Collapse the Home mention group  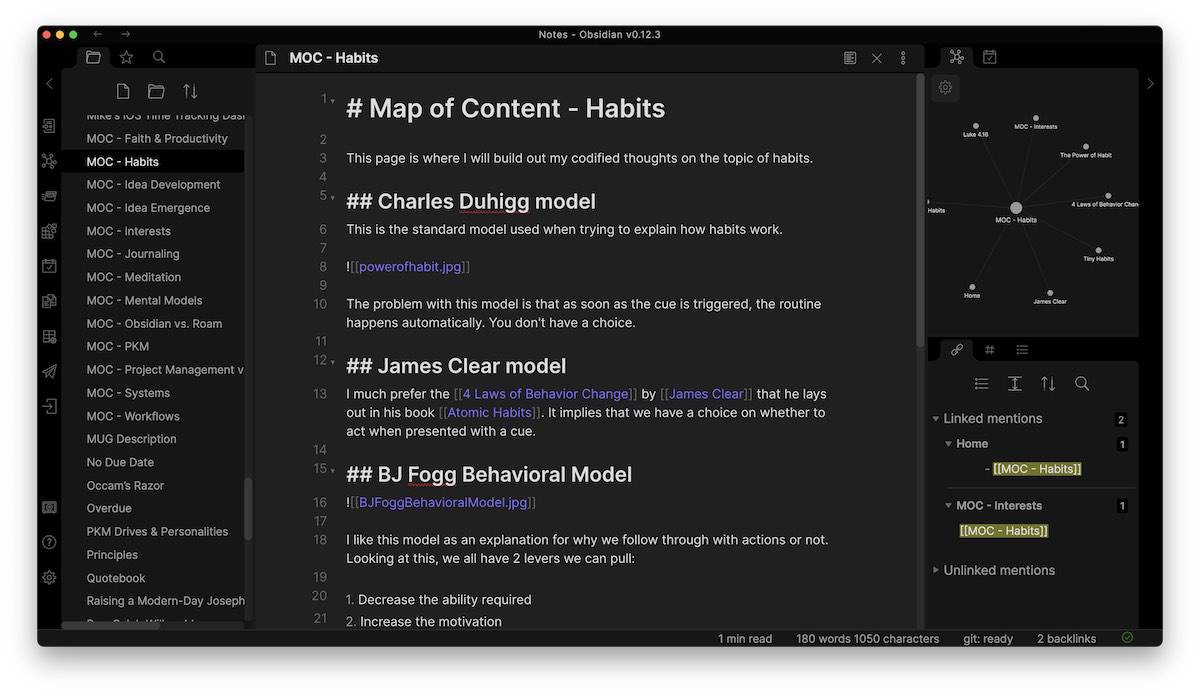pyautogui.click(x=949, y=444)
